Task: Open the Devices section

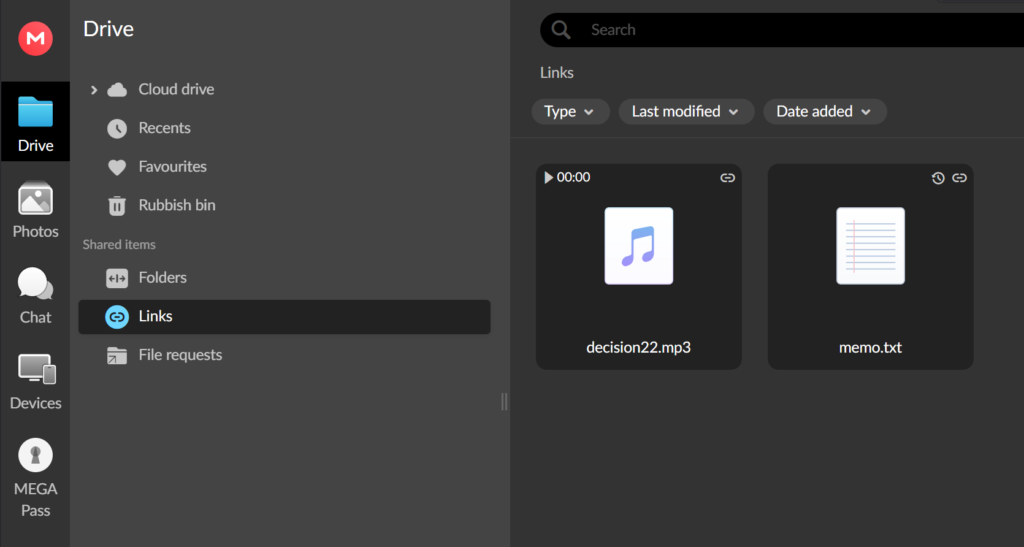Action: tap(35, 383)
